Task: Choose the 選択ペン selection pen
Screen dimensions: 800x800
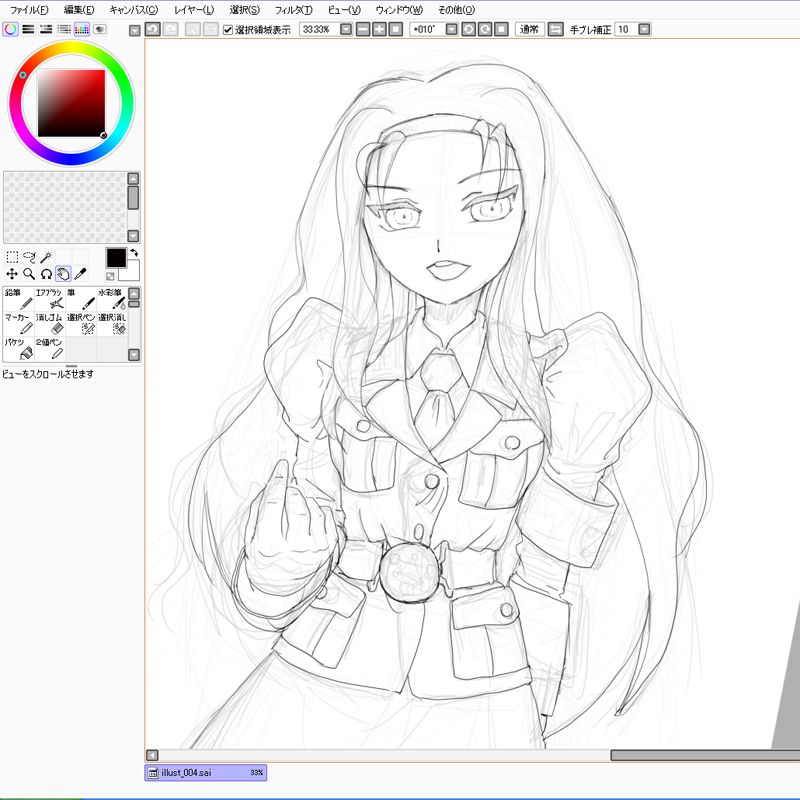Action: pos(81,324)
